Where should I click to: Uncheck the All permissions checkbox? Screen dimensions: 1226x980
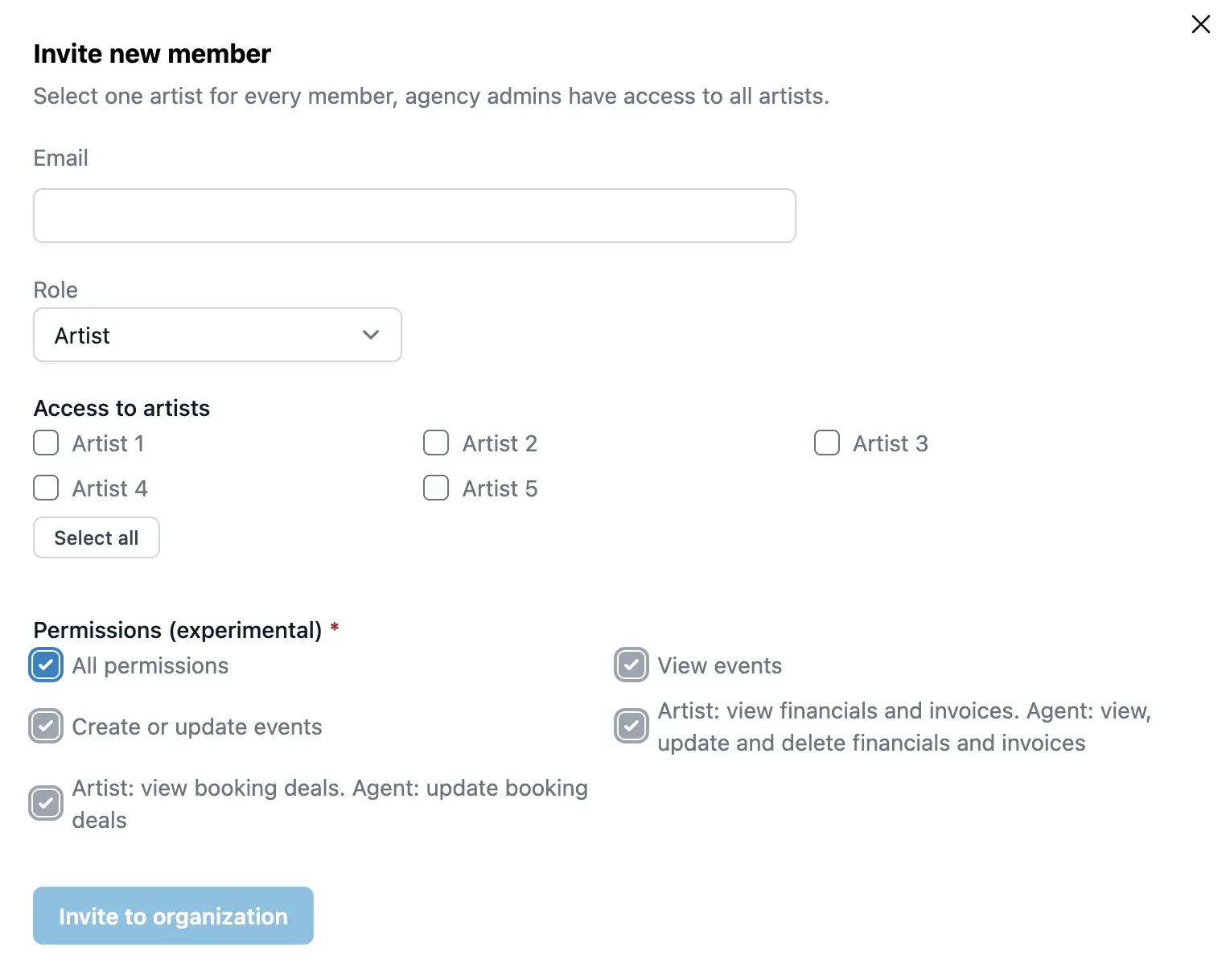(46, 665)
